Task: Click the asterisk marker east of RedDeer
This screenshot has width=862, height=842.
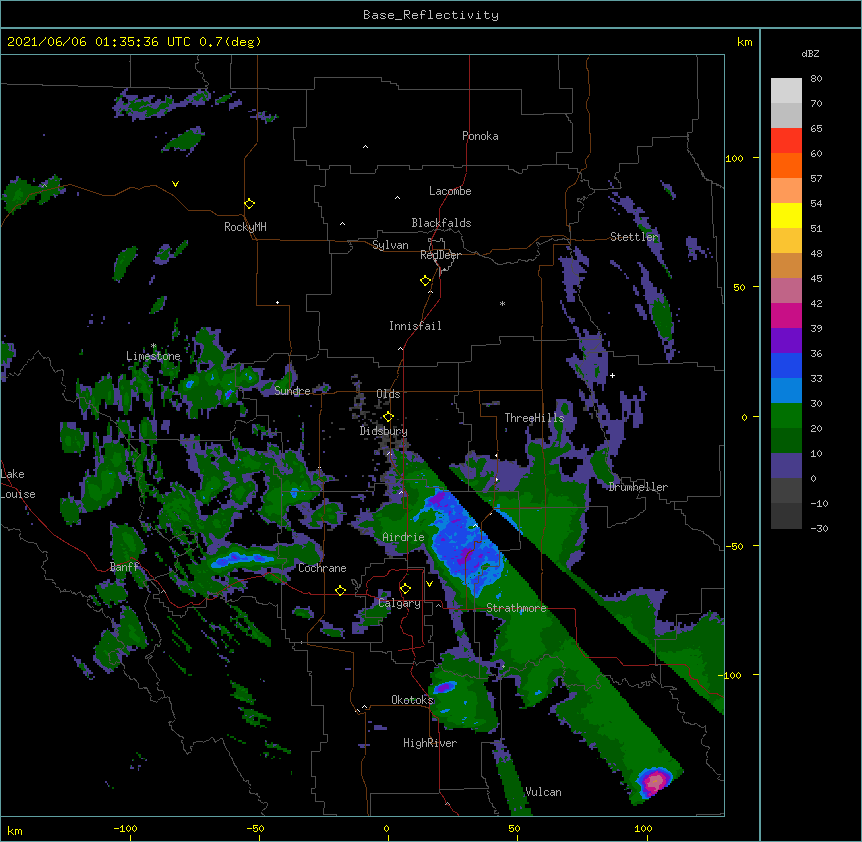Action: point(502,303)
